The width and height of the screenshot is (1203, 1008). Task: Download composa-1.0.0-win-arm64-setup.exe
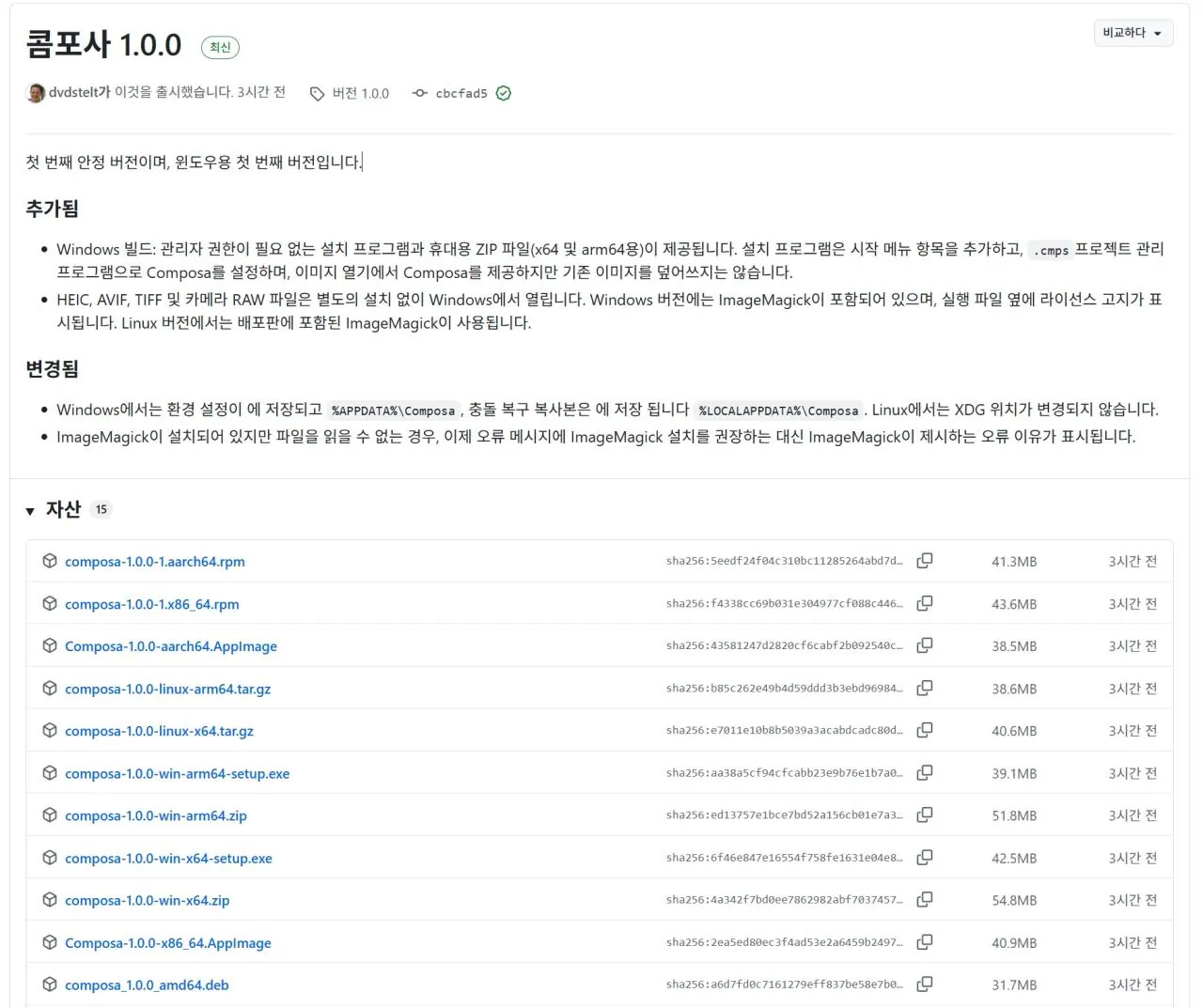(177, 774)
